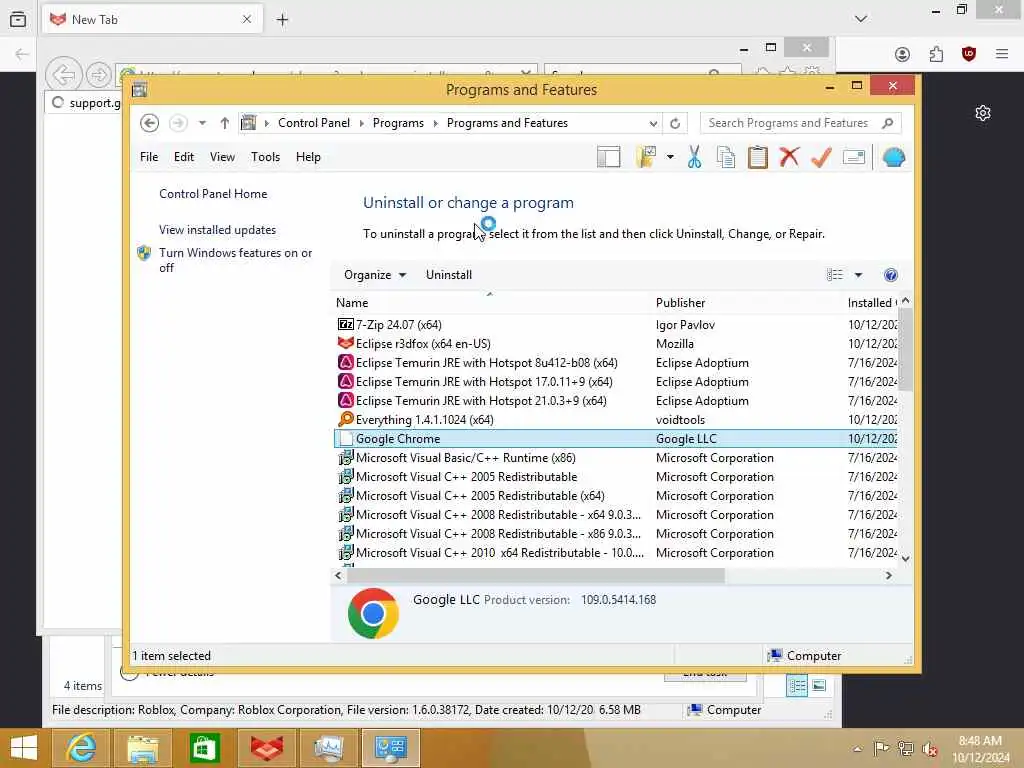Click the blue shell icon in toolbar

click(x=893, y=157)
